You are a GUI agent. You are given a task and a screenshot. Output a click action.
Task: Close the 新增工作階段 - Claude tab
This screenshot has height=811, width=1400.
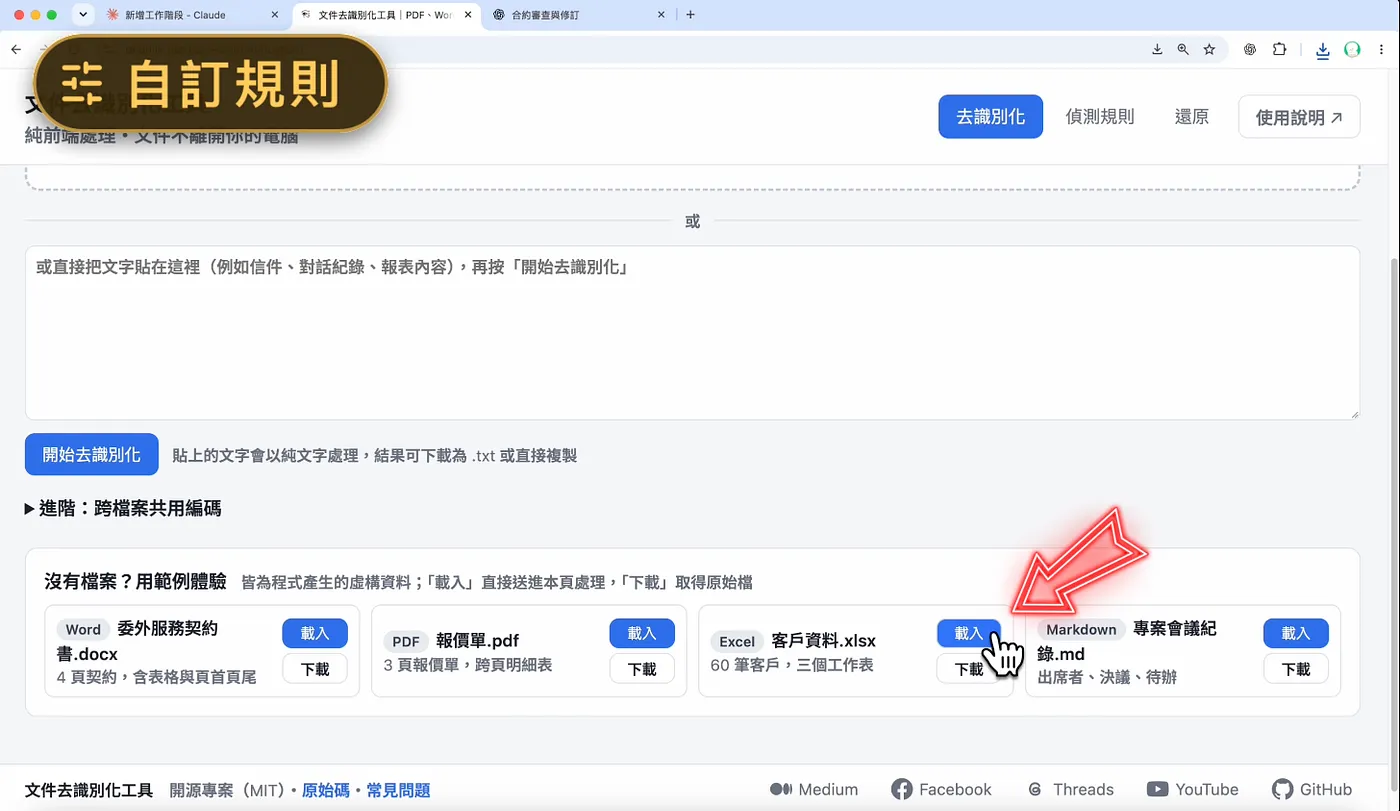click(275, 15)
